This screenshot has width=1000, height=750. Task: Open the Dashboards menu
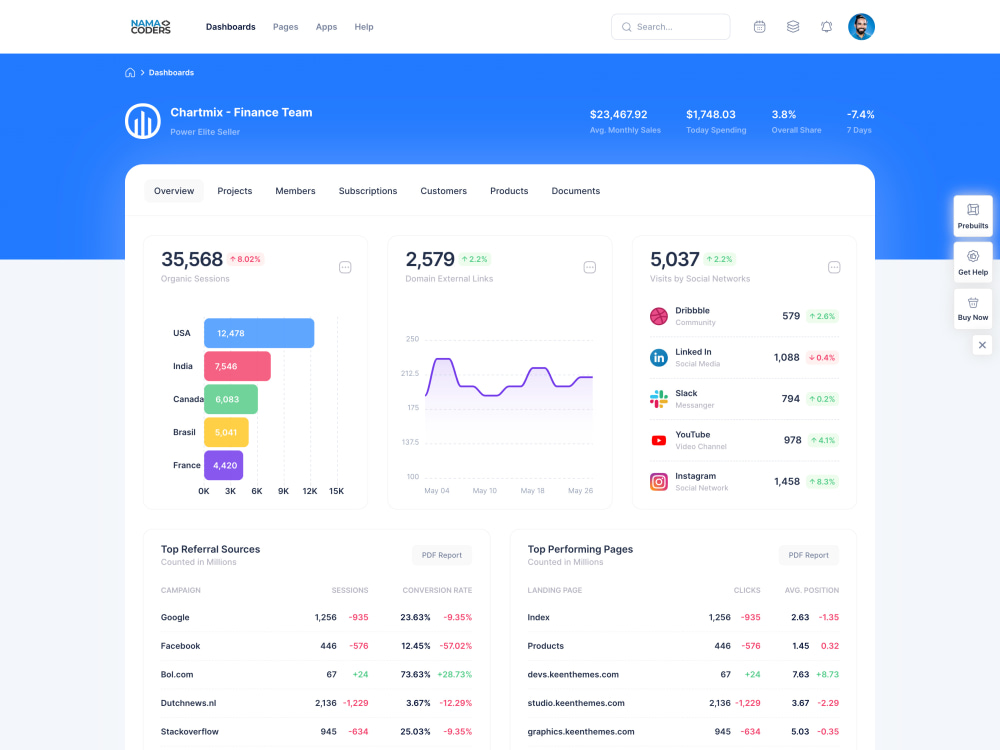[x=230, y=27]
